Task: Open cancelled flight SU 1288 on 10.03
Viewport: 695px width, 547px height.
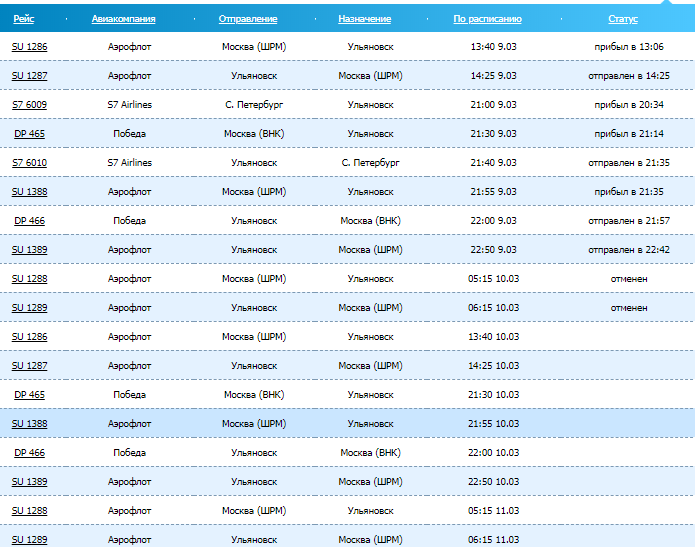Action: (x=29, y=278)
